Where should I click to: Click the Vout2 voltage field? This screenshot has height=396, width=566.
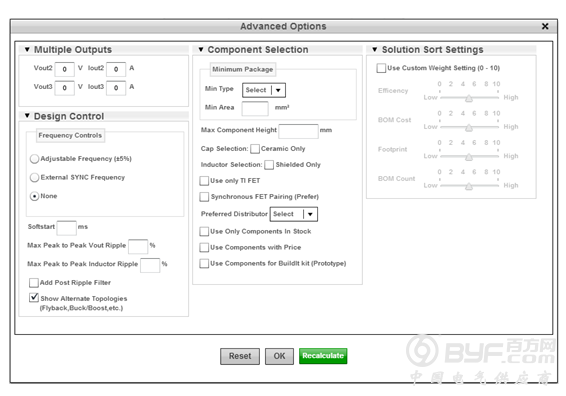pyautogui.click(x=65, y=69)
